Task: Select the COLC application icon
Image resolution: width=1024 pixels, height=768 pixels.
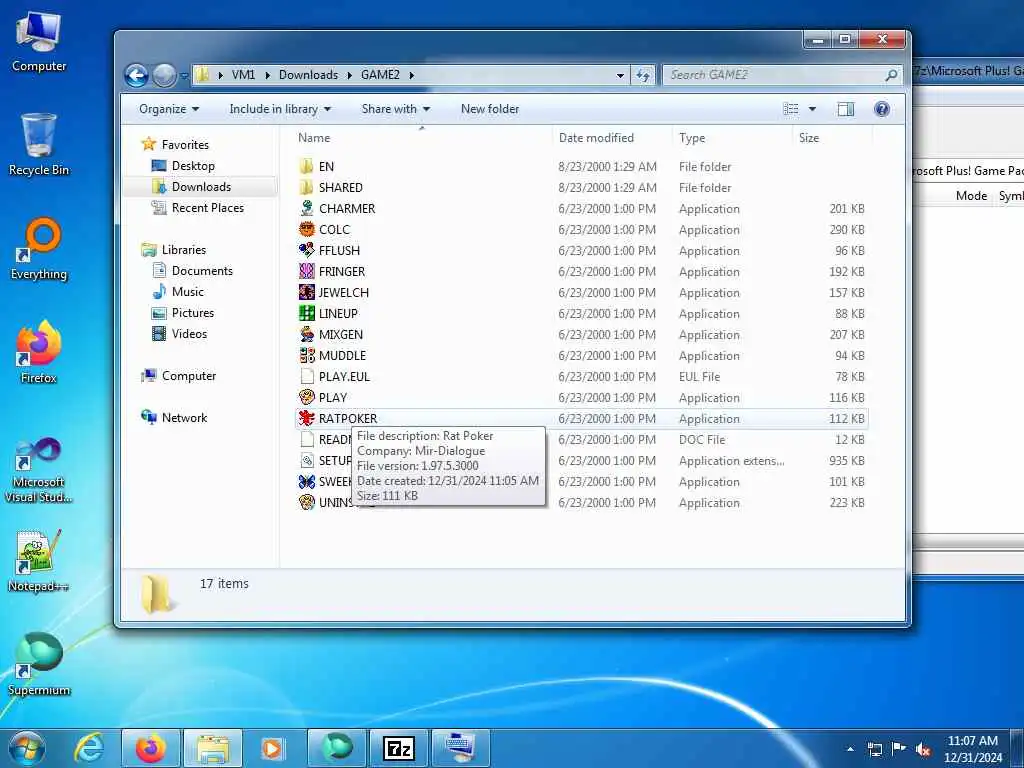Action: point(306,229)
